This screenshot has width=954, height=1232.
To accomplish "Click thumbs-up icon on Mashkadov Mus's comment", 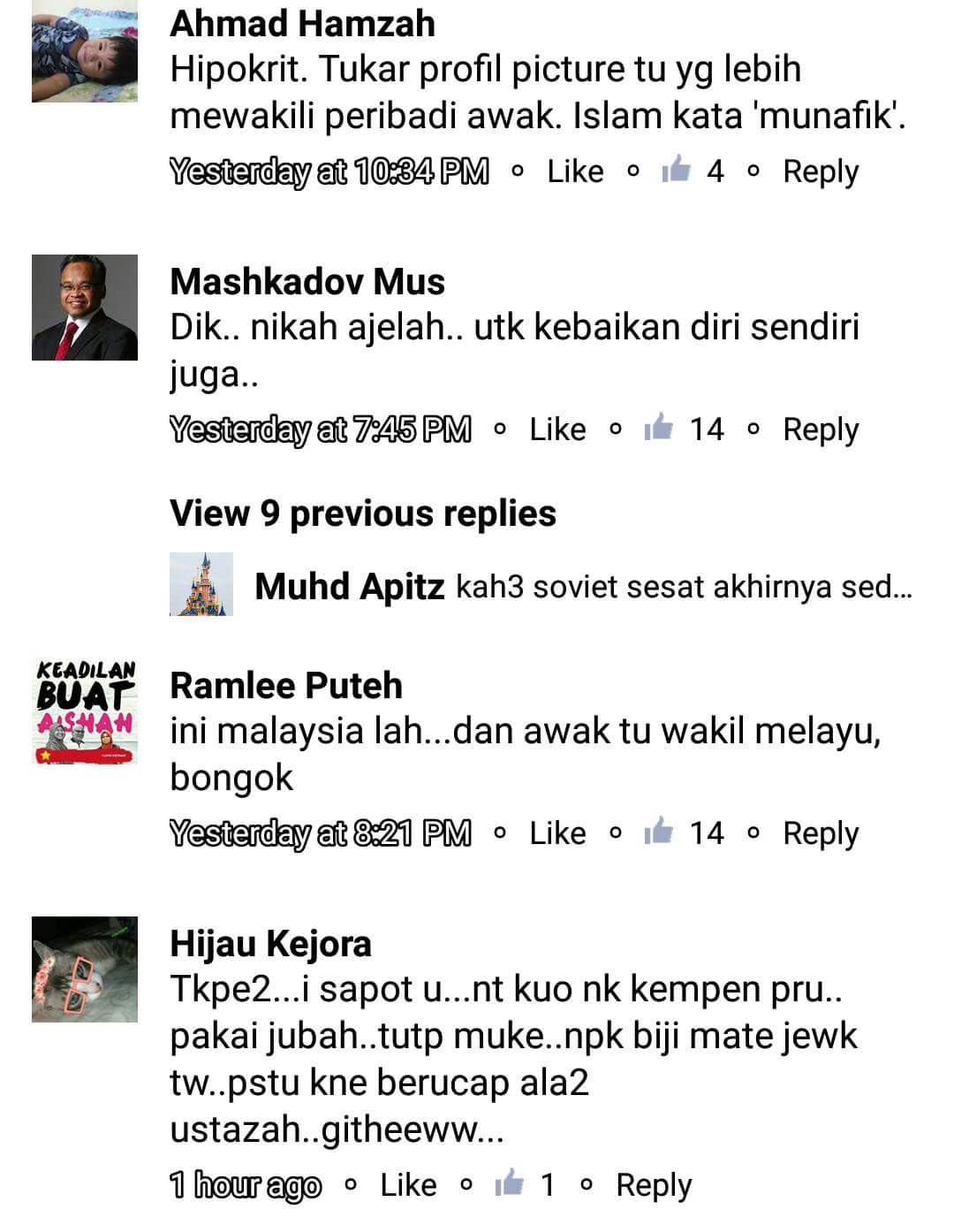I will [x=658, y=428].
